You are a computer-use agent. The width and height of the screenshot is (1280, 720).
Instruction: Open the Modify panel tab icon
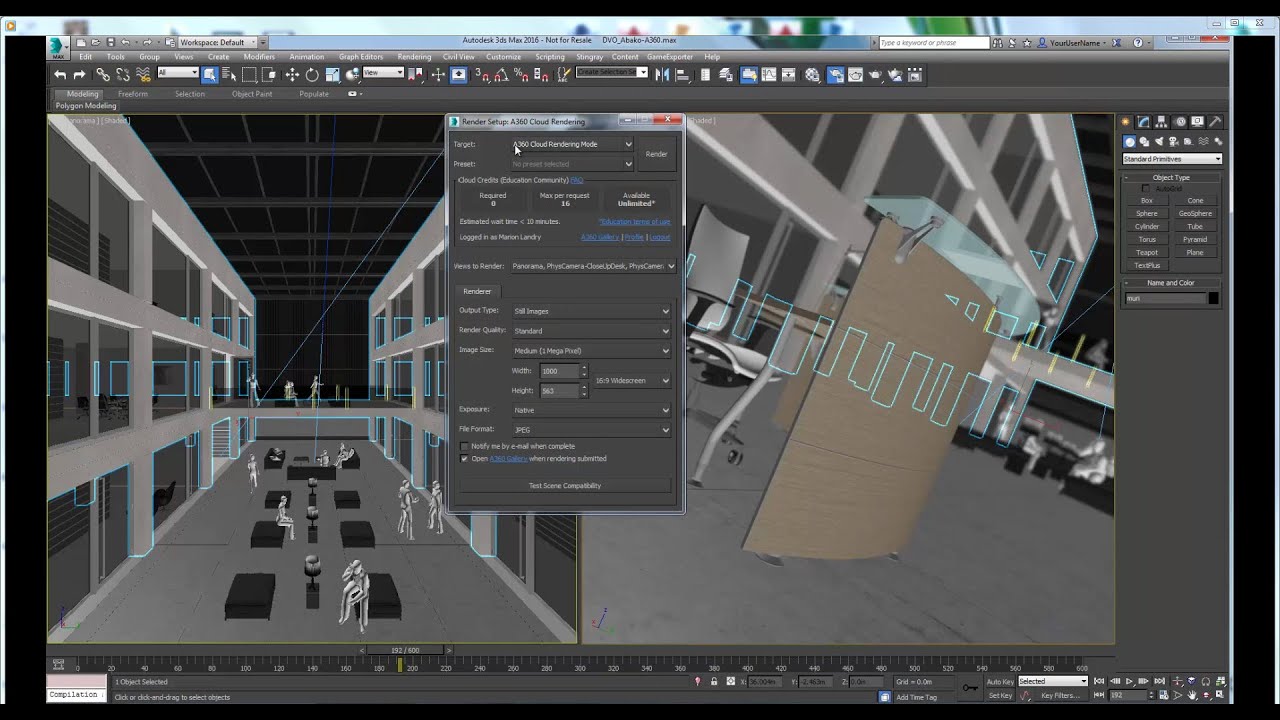click(x=1143, y=122)
